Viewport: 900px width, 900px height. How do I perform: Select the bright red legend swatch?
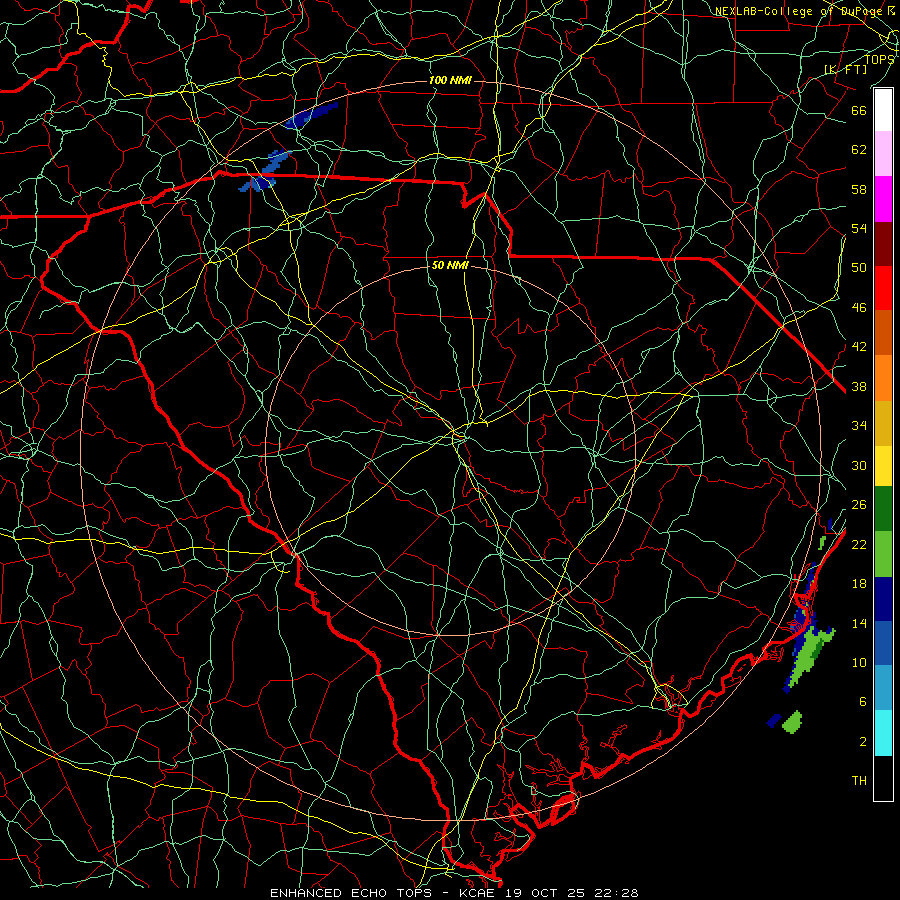(x=883, y=288)
